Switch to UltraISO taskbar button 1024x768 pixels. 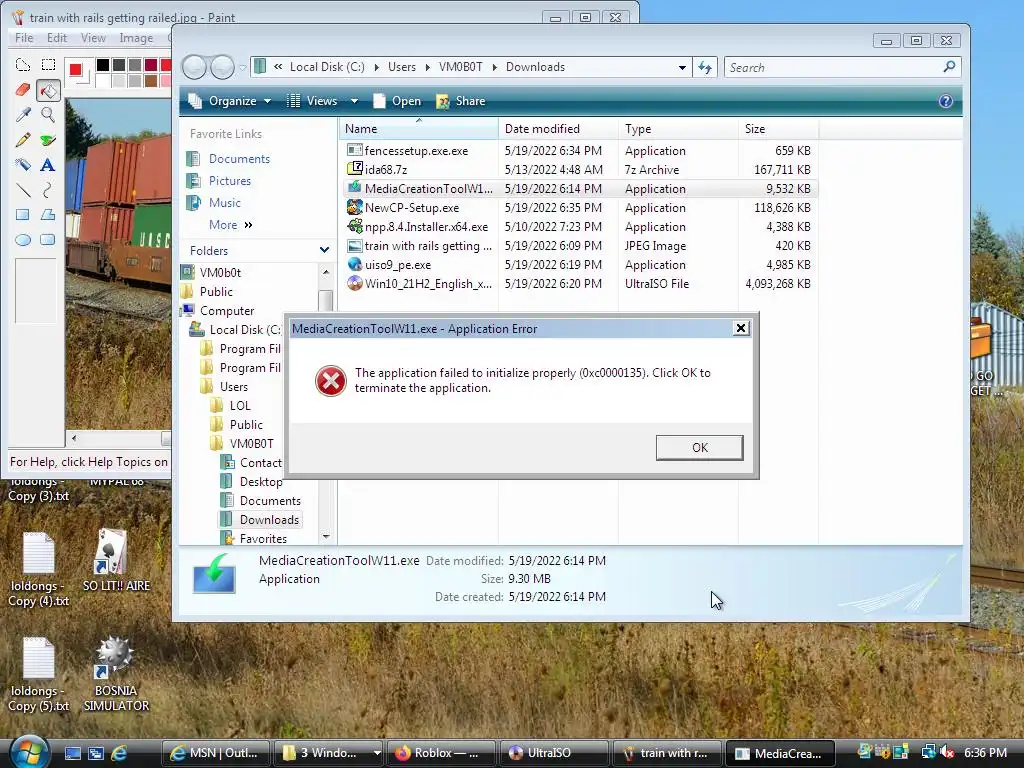554,753
